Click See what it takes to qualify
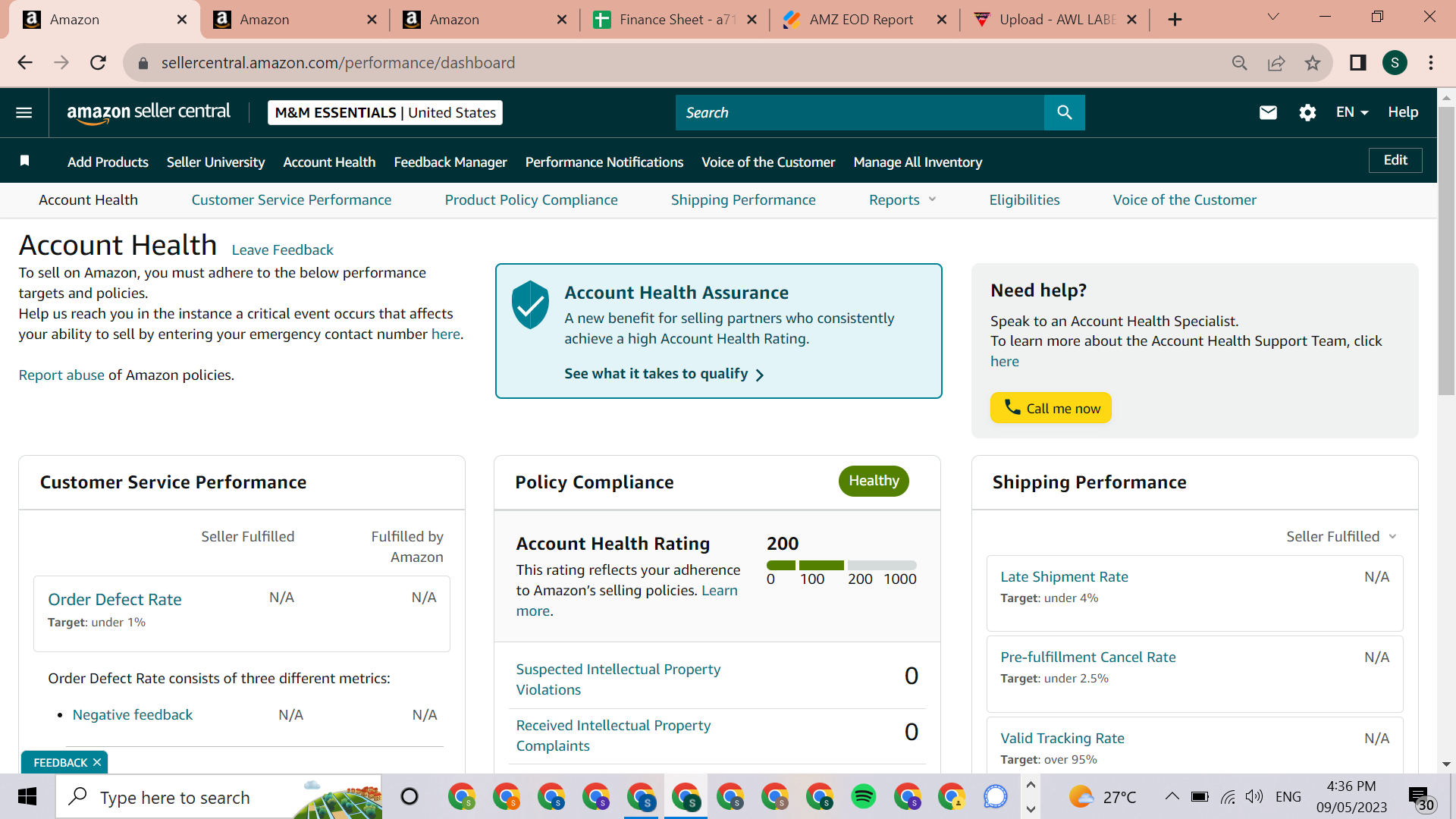 point(664,374)
